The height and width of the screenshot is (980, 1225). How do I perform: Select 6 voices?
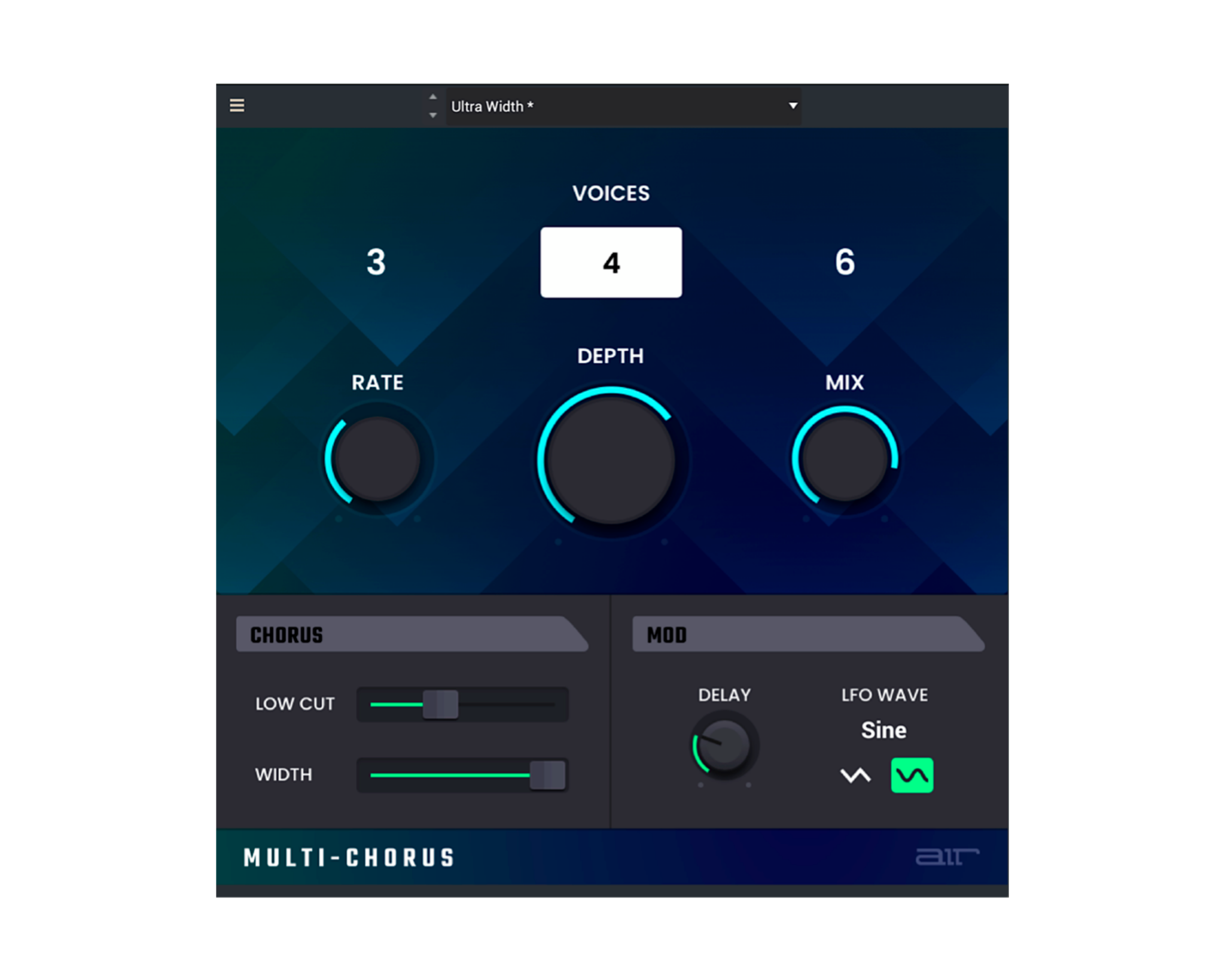[x=845, y=262]
